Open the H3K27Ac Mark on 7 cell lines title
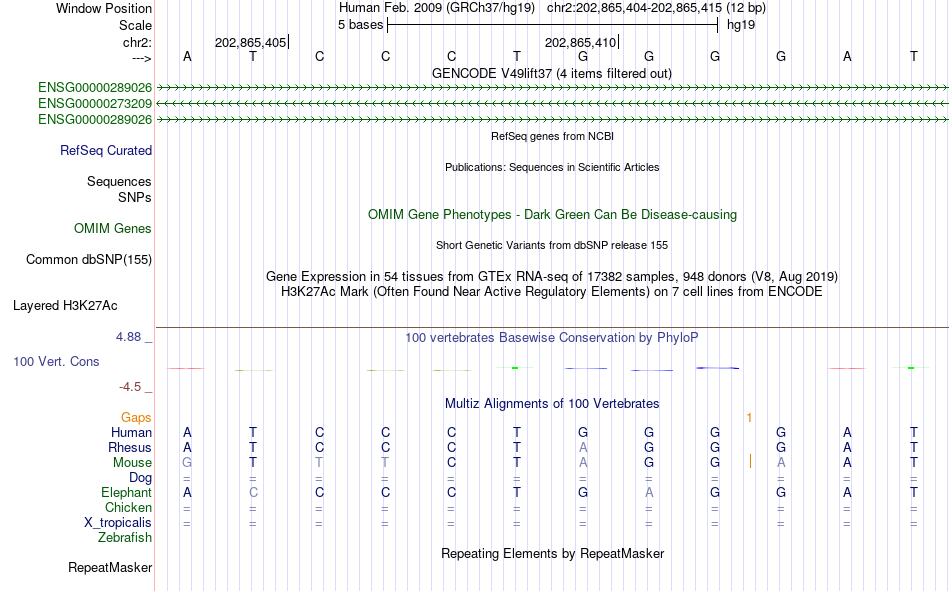This screenshot has height=591, width=950. [x=552, y=292]
